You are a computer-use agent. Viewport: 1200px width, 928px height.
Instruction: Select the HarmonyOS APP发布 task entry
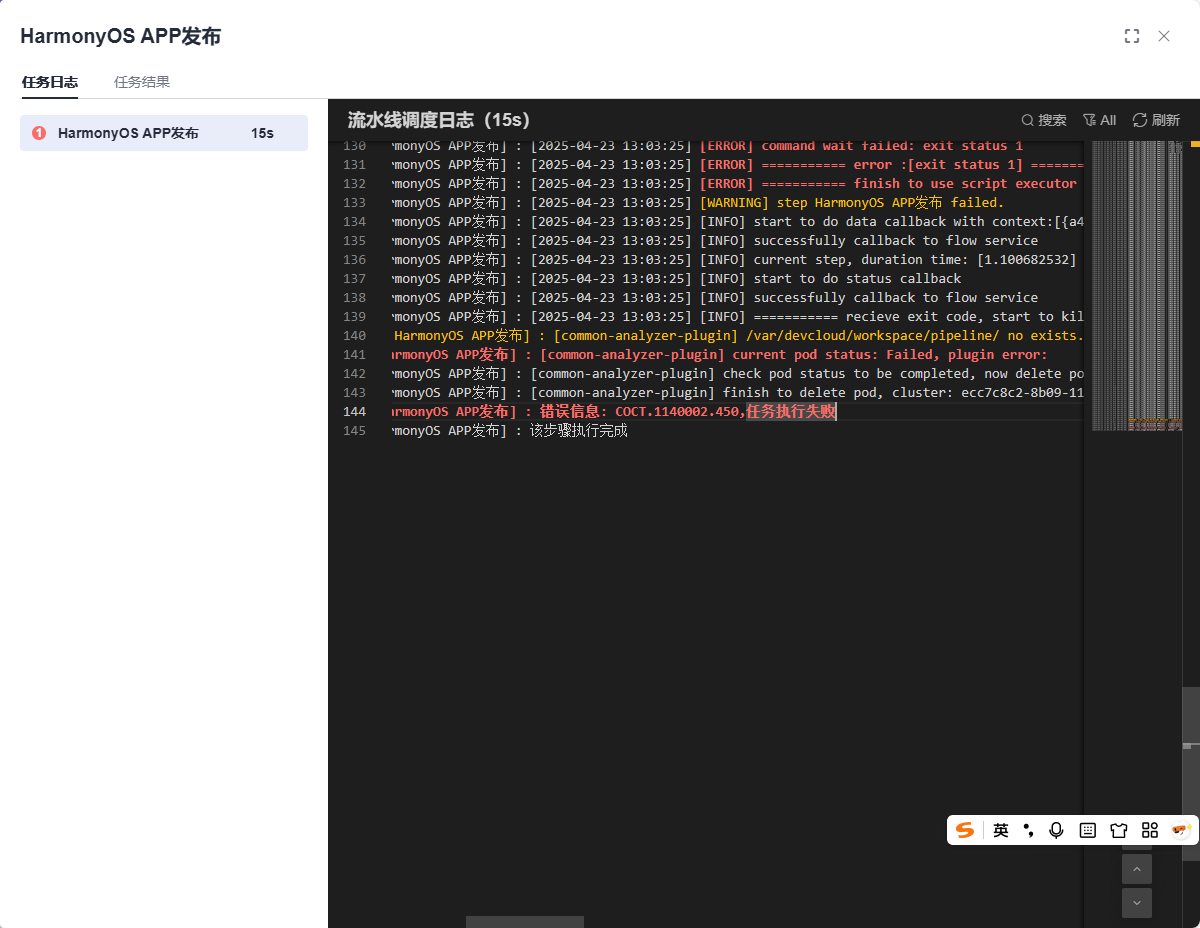[163, 133]
